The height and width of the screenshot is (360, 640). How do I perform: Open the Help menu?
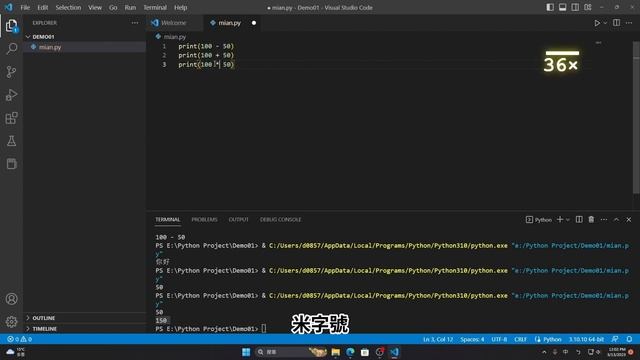(x=180, y=7)
